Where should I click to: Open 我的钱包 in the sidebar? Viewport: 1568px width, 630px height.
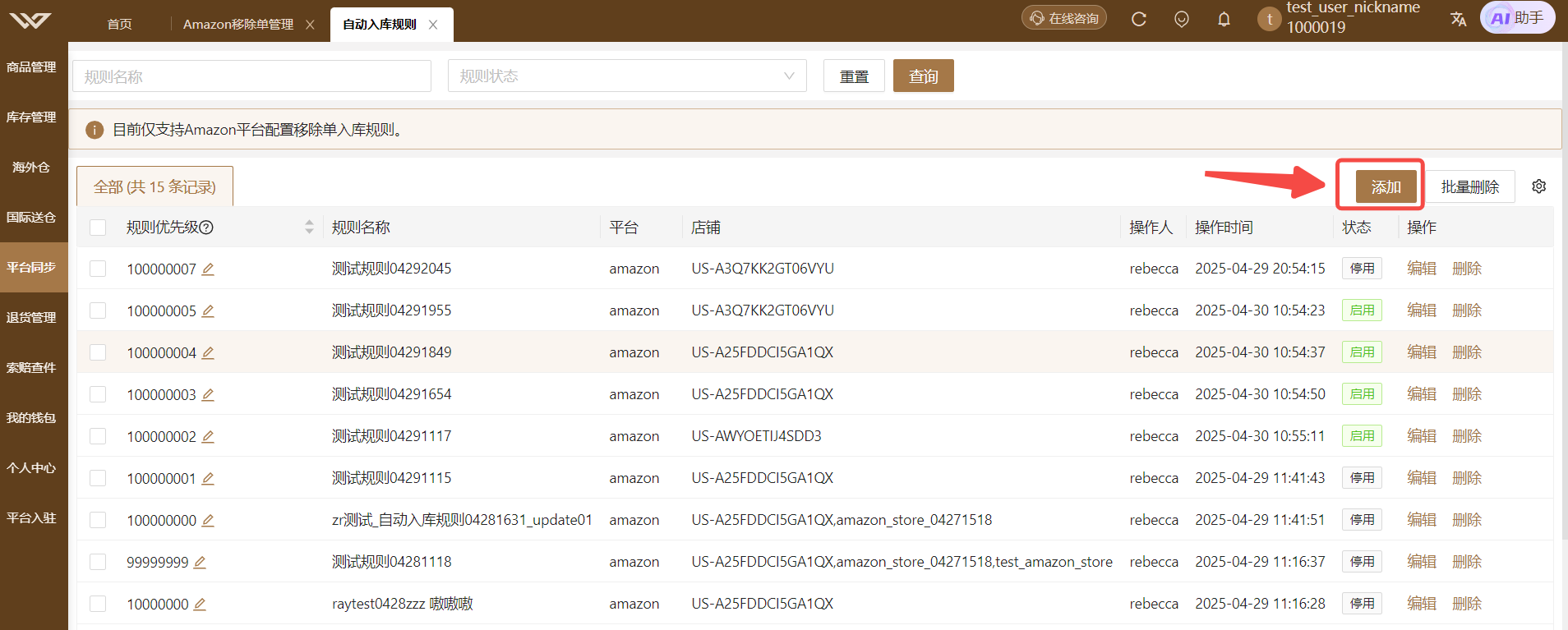[33, 418]
